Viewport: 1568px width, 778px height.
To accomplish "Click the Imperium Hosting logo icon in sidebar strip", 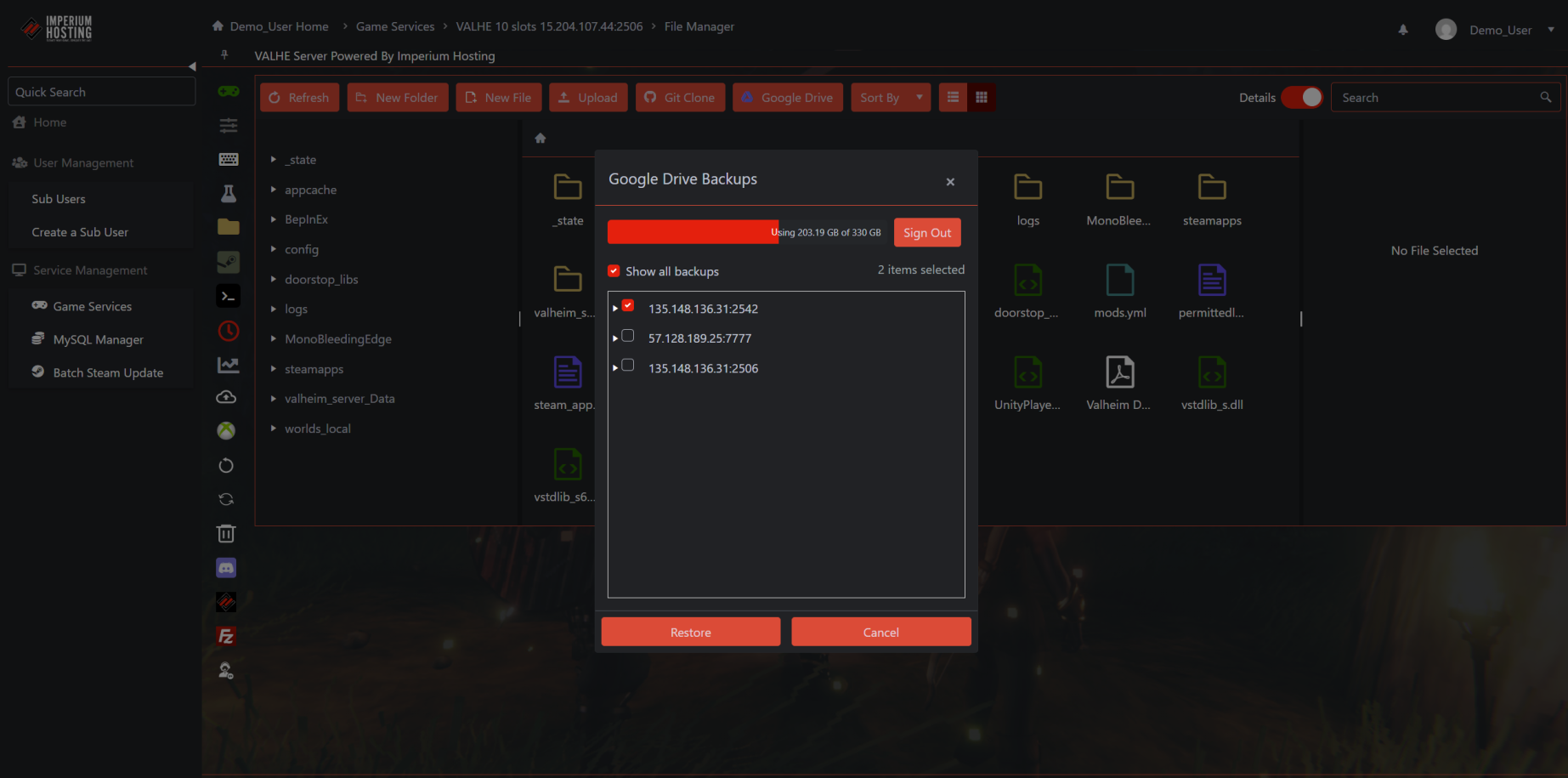I will coord(226,602).
